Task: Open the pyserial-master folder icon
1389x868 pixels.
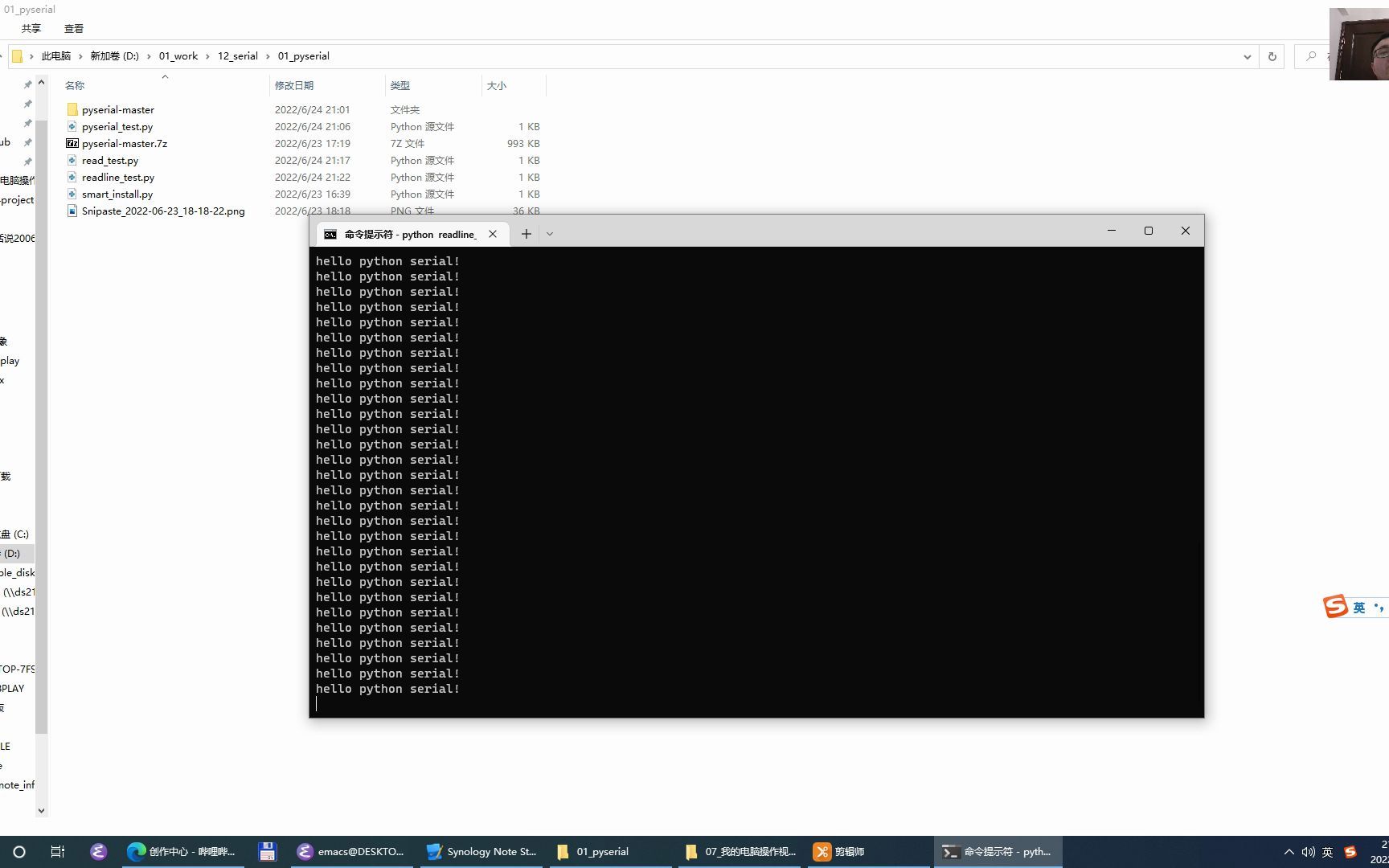Action: coord(72,109)
